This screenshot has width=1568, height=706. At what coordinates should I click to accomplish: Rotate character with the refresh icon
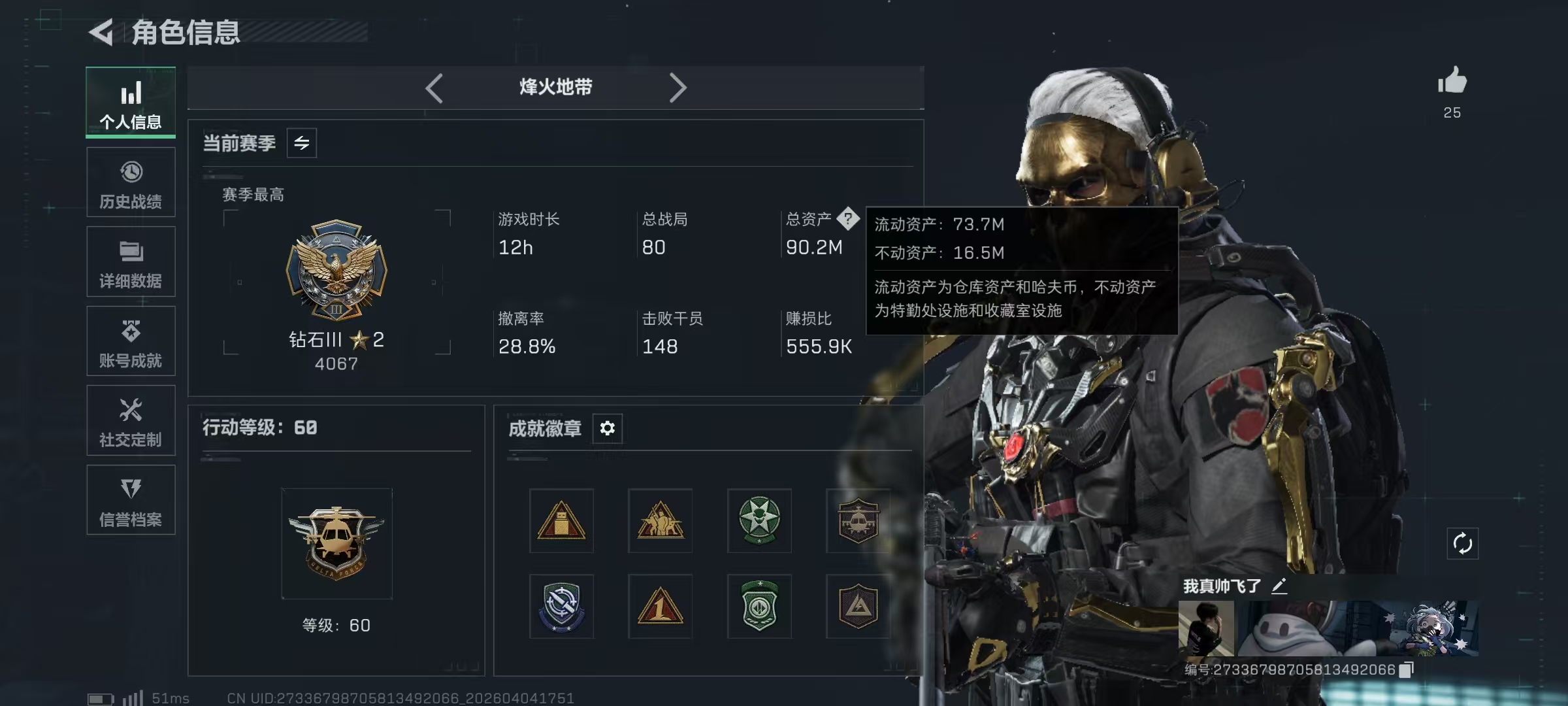(1462, 543)
